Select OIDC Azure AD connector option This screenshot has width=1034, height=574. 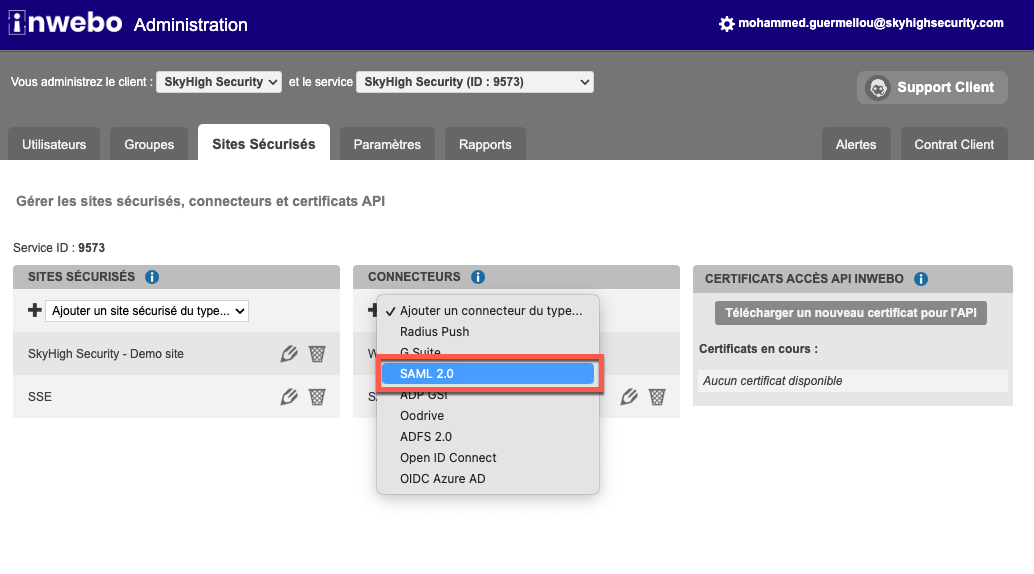442,479
